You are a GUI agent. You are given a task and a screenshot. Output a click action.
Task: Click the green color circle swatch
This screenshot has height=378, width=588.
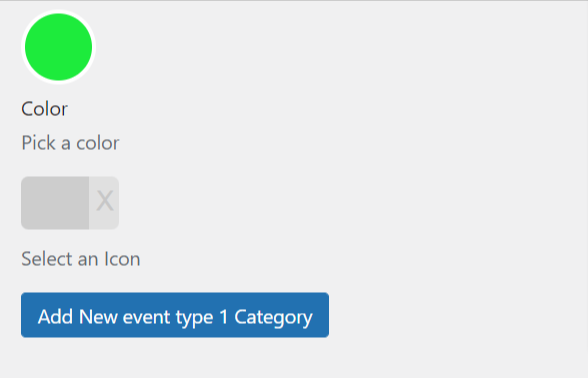click(58, 47)
